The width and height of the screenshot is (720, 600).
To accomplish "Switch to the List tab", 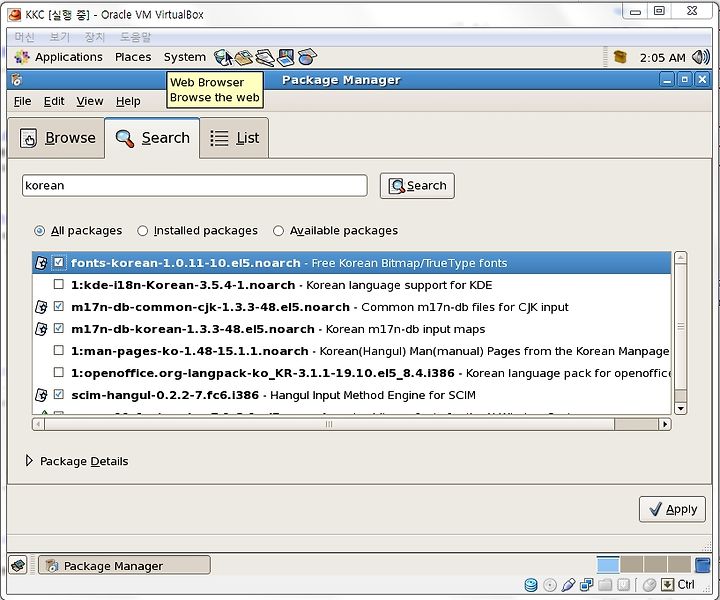I will click(234, 138).
